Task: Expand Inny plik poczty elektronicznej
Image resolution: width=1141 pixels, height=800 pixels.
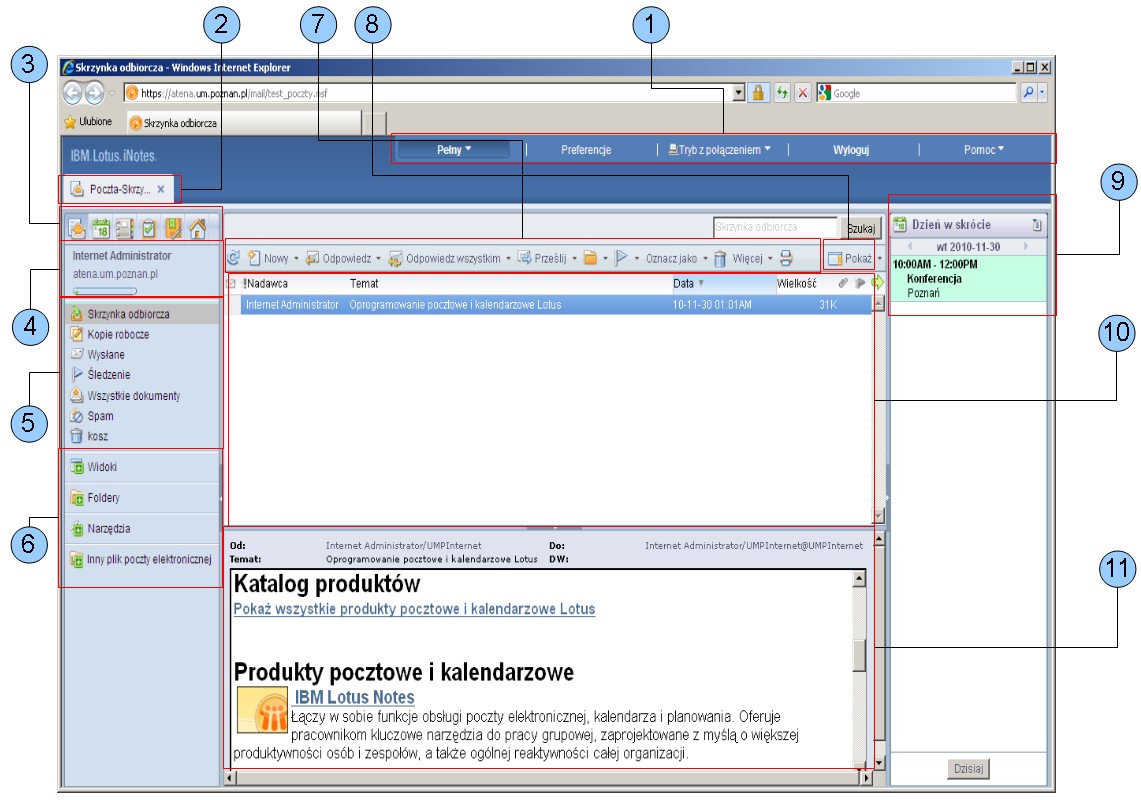Action: 140,559
